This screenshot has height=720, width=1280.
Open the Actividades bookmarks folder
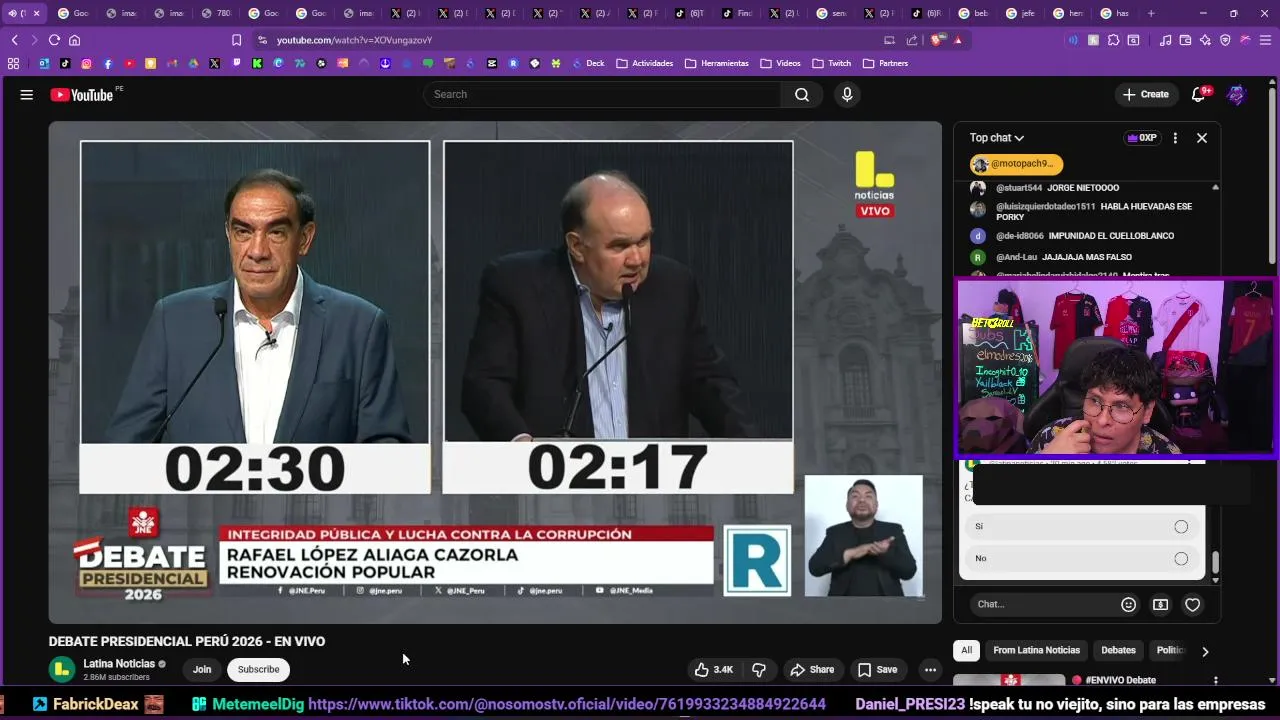click(x=645, y=63)
